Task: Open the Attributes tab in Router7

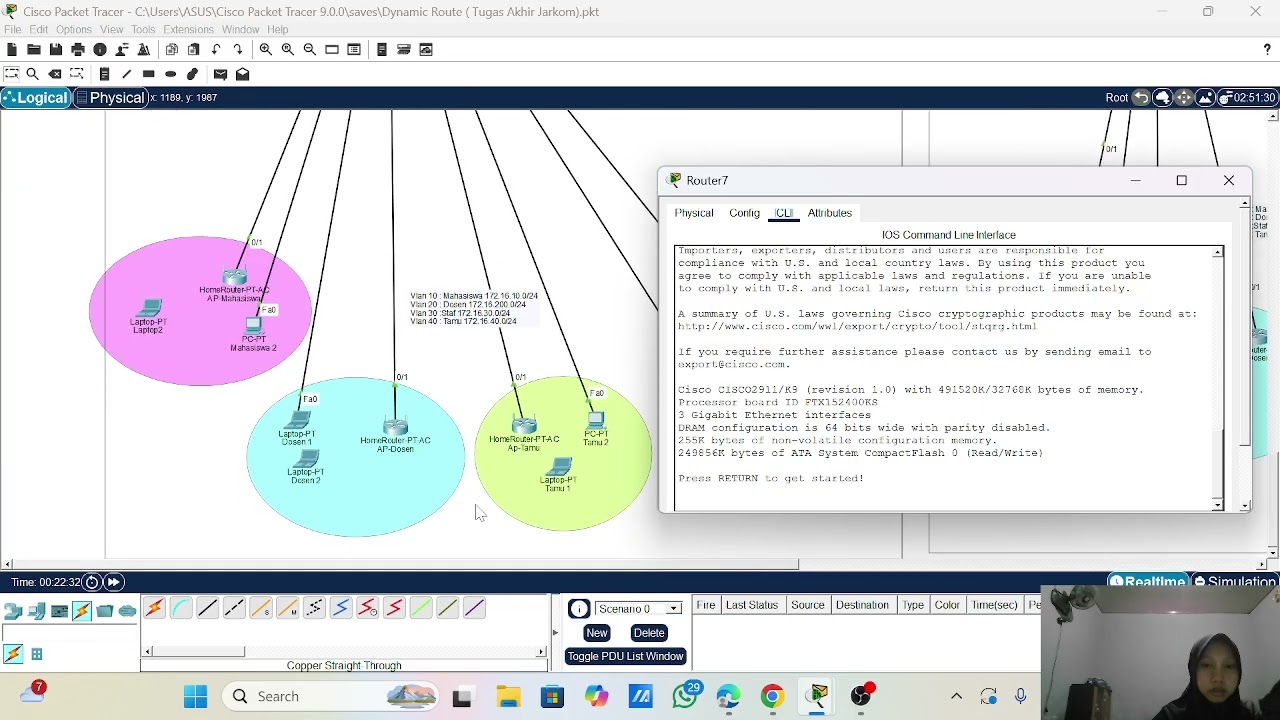Action: pyautogui.click(x=830, y=213)
